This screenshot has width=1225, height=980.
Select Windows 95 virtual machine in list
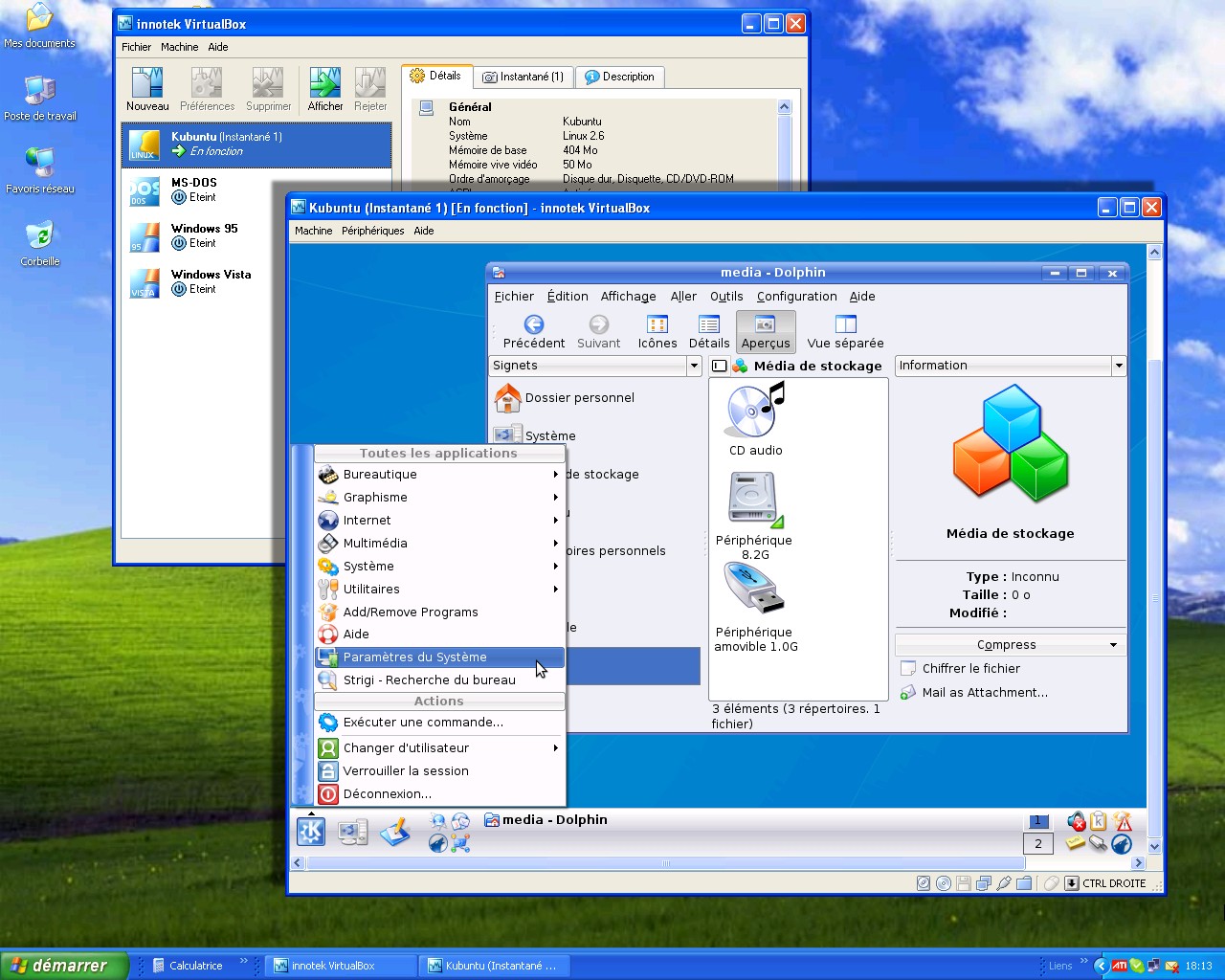tap(256, 236)
